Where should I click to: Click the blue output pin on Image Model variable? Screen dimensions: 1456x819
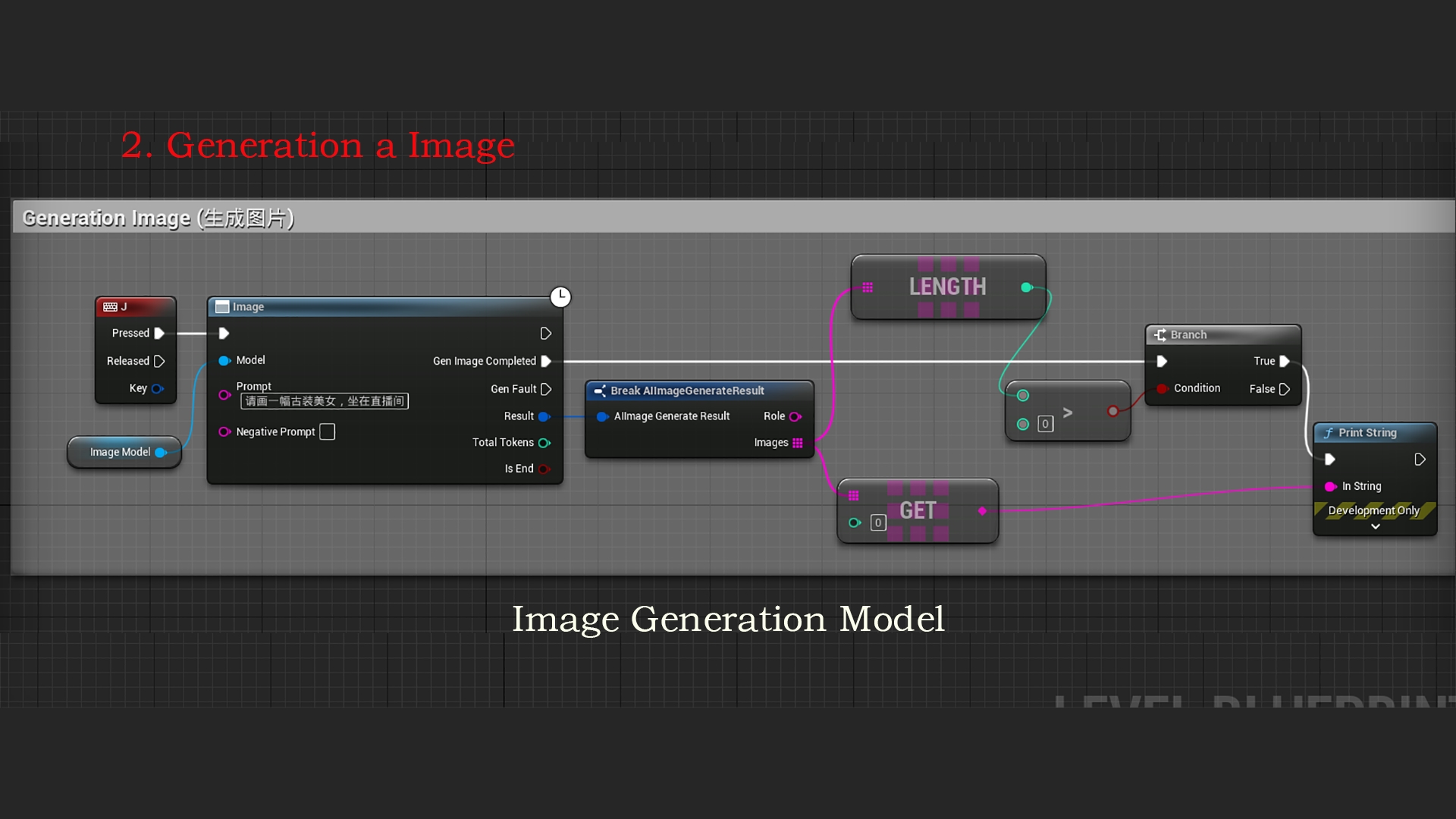click(161, 452)
